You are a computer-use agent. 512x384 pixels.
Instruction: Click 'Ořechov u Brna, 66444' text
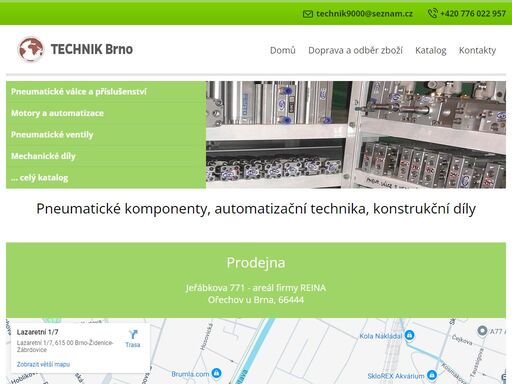(256, 300)
